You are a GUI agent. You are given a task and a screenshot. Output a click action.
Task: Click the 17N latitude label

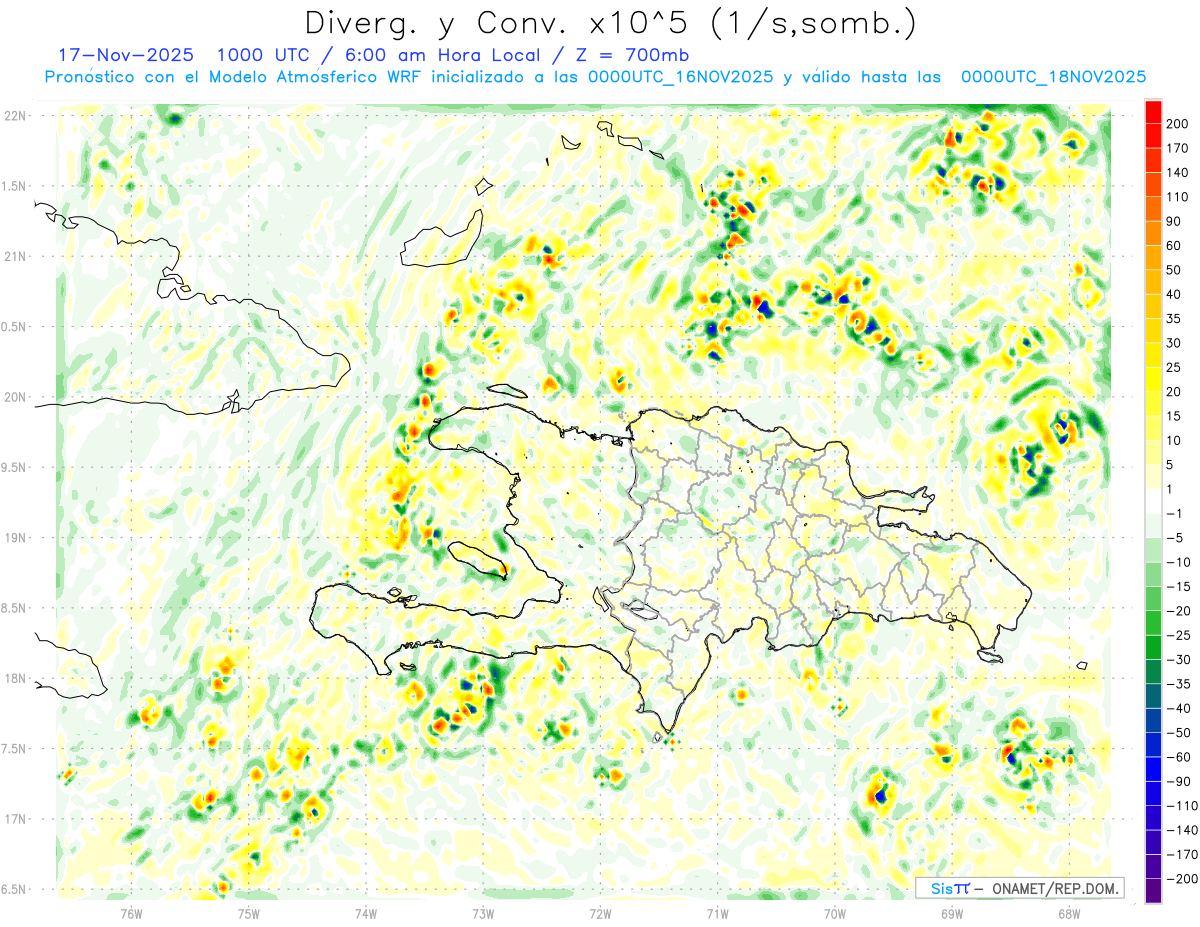click(x=16, y=819)
